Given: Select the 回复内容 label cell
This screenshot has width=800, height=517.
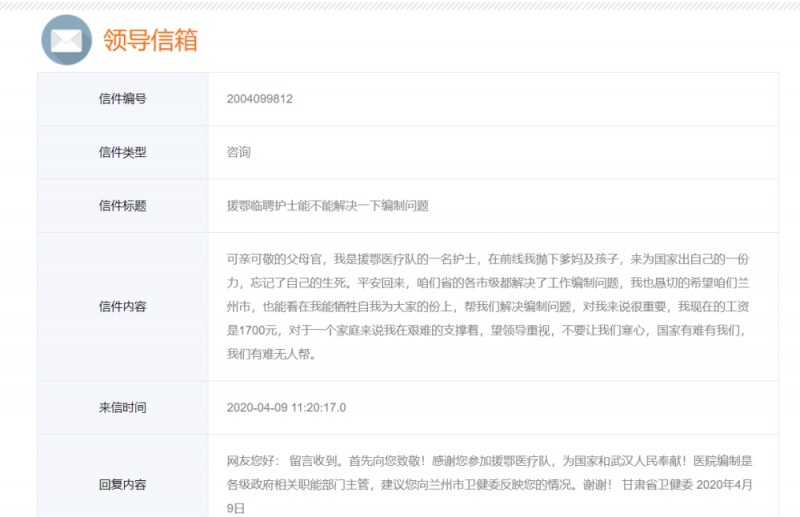Looking at the screenshot, I should point(122,485).
